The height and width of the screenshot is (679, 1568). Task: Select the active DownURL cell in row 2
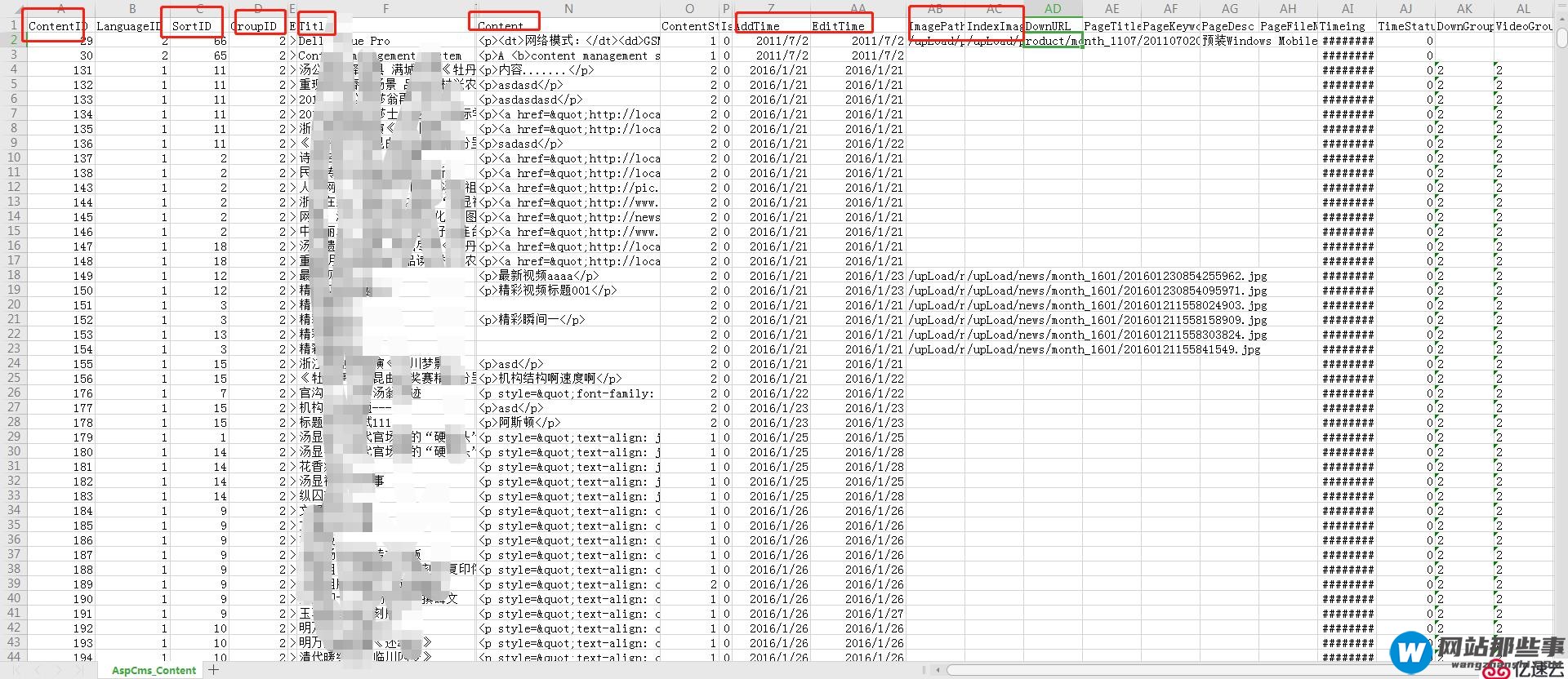pos(1053,40)
